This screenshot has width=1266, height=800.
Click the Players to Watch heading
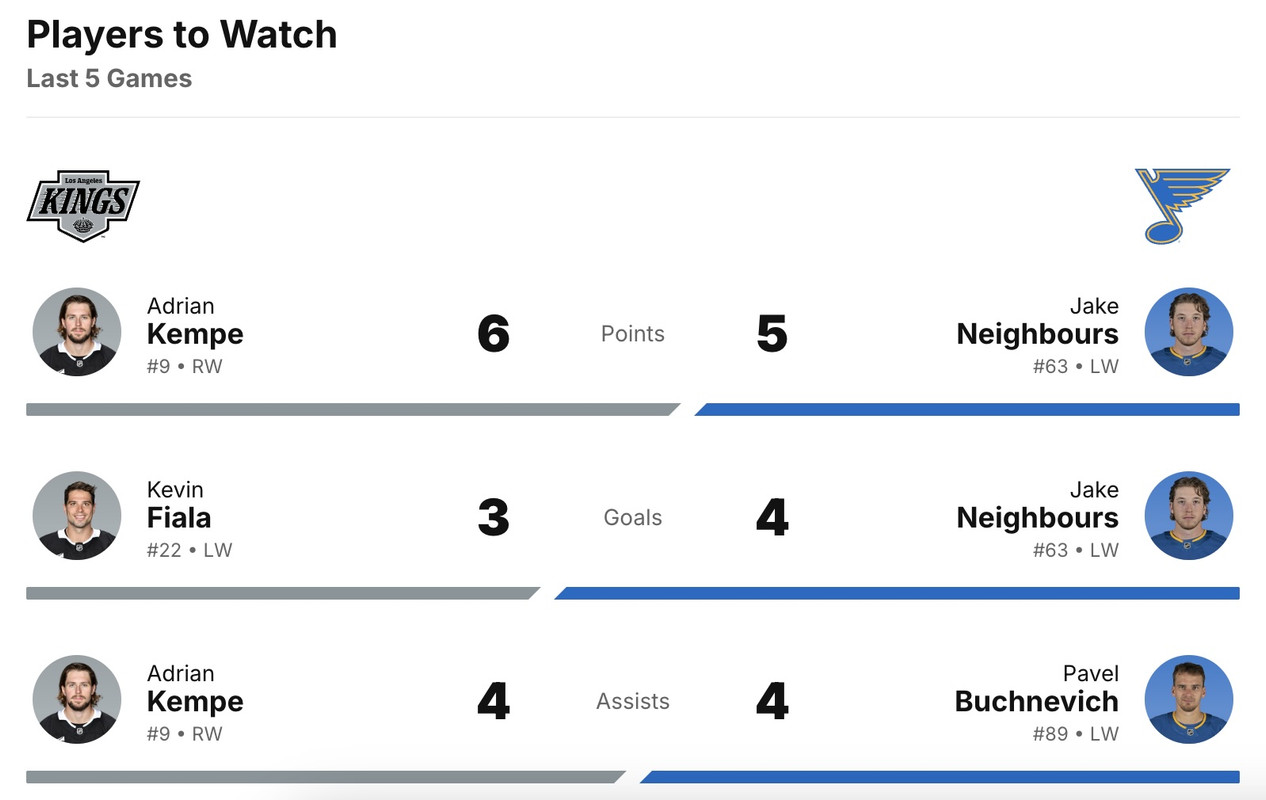pos(182,35)
